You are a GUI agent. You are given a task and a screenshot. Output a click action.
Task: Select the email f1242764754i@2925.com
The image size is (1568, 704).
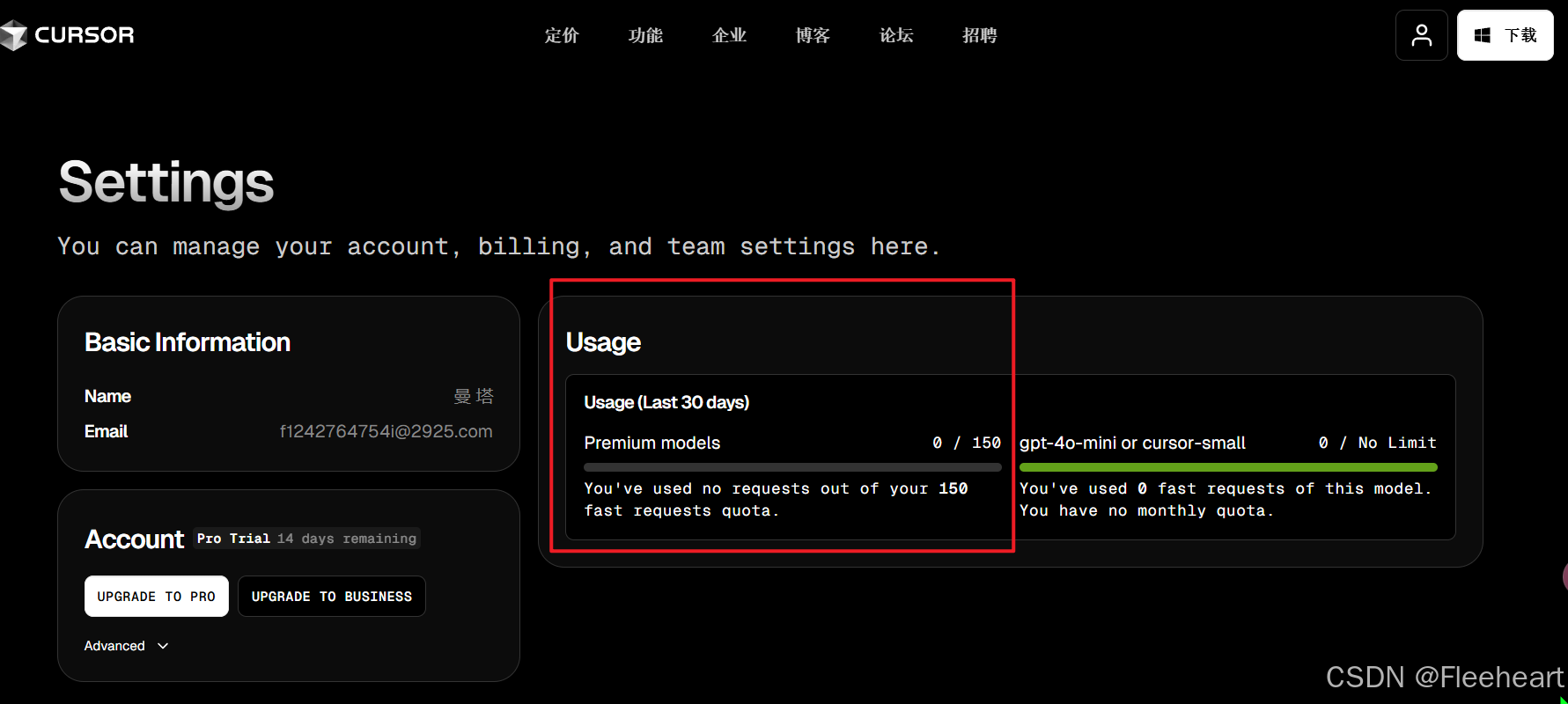click(x=386, y=431)
